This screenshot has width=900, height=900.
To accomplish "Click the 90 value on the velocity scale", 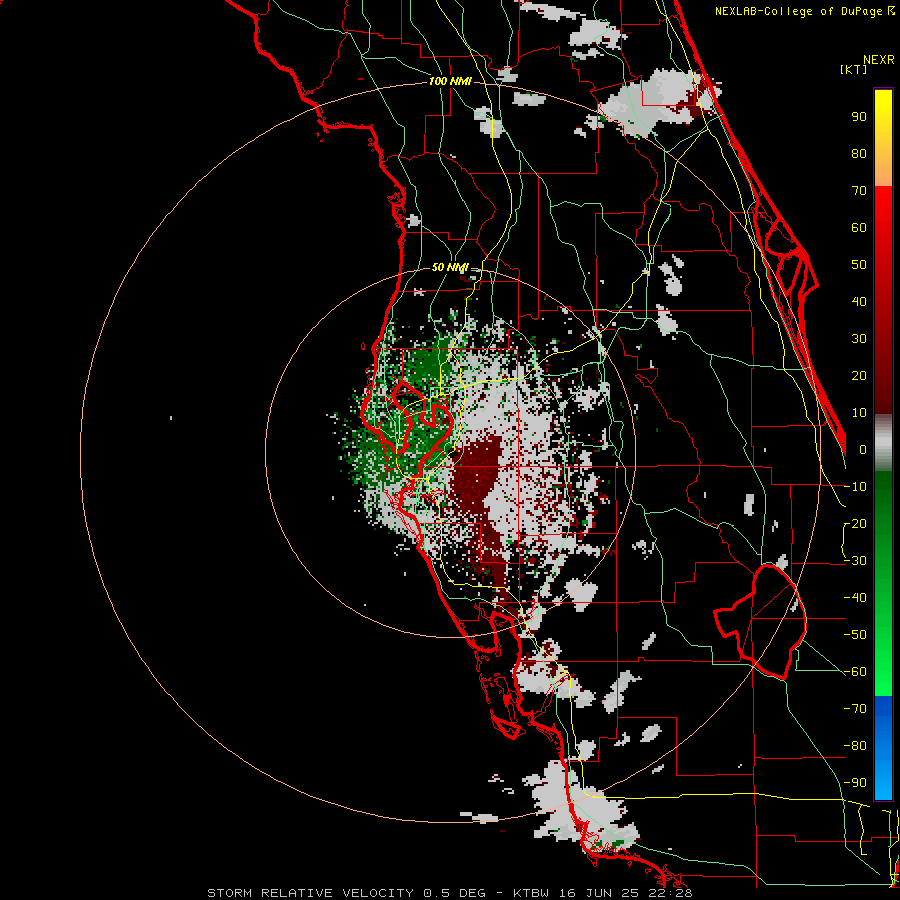I will [x=859, y=117].
